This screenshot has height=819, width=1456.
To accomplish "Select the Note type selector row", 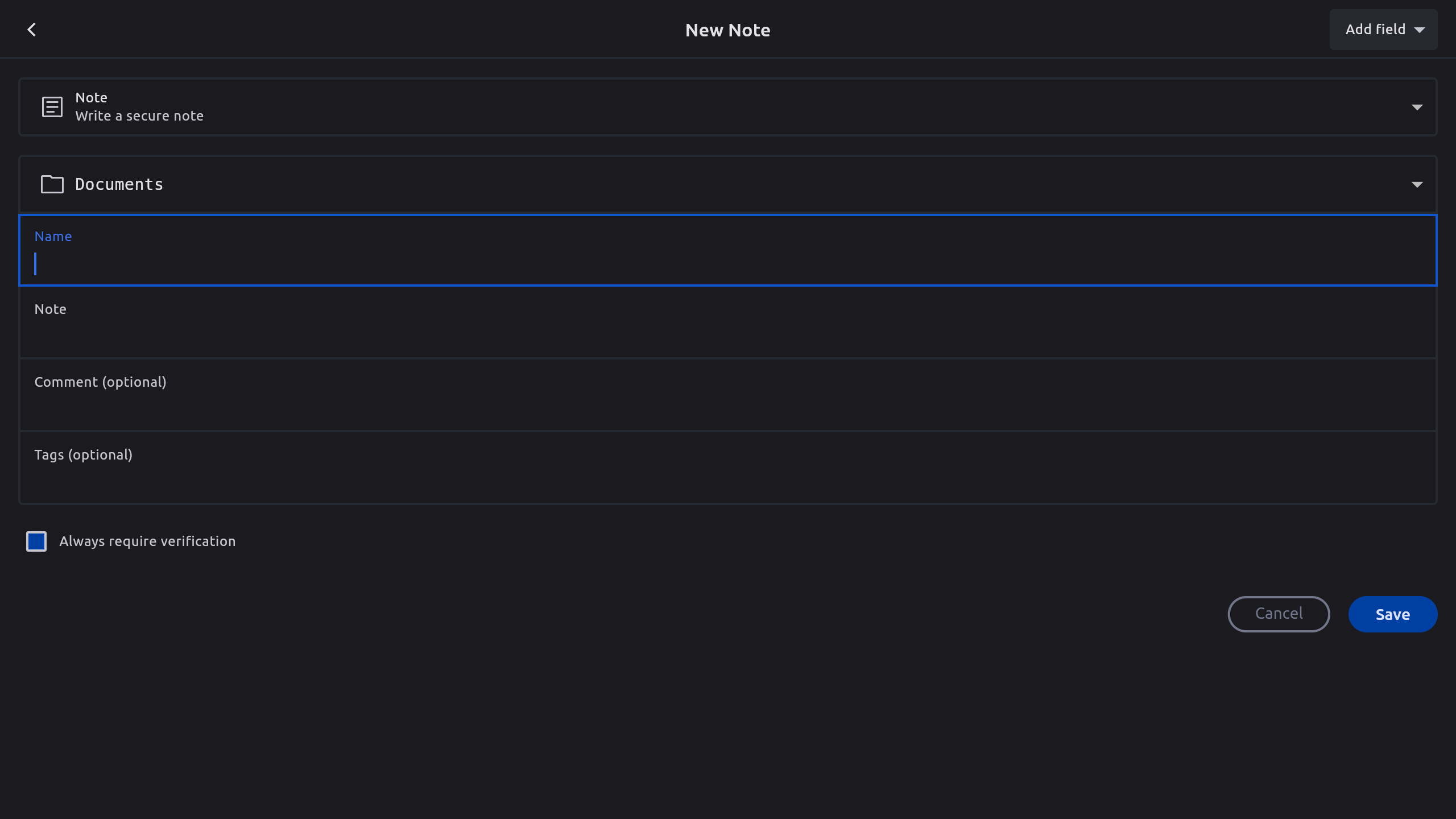I will [728, 107].
